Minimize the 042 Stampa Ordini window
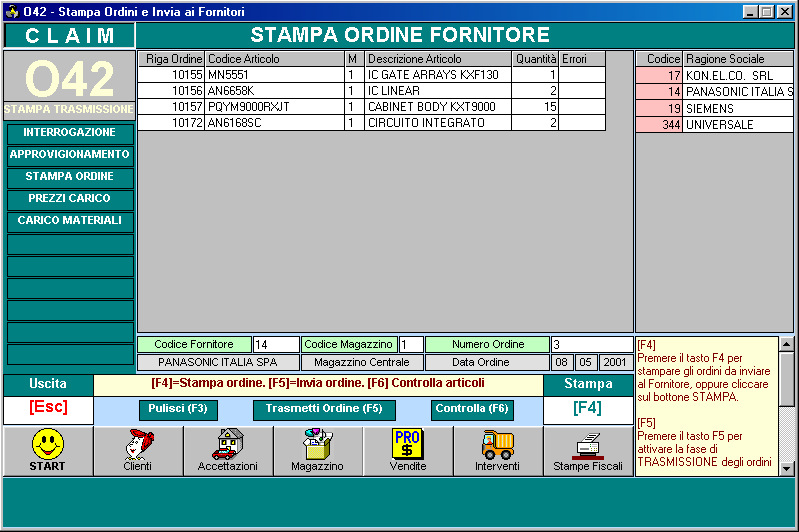The width and height of the screenshot is (799, 532). coord(750,12)
